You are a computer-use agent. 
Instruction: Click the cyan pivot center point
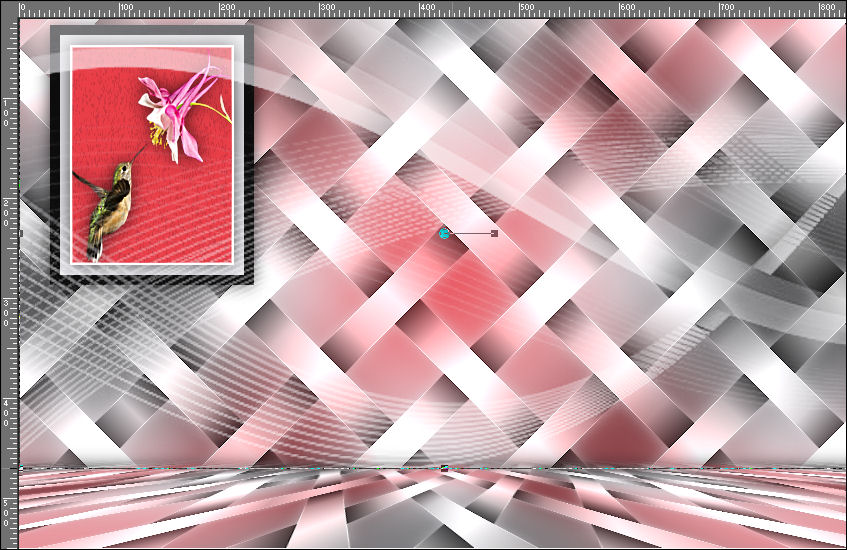coord(444,233)
